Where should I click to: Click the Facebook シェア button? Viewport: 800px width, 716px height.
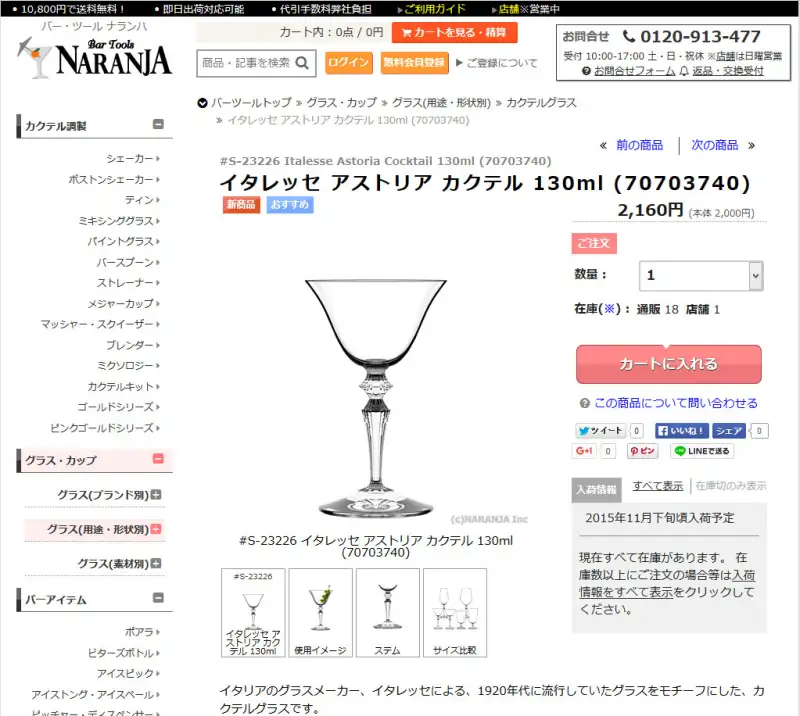pyautogui.click(x=729, y=431)
